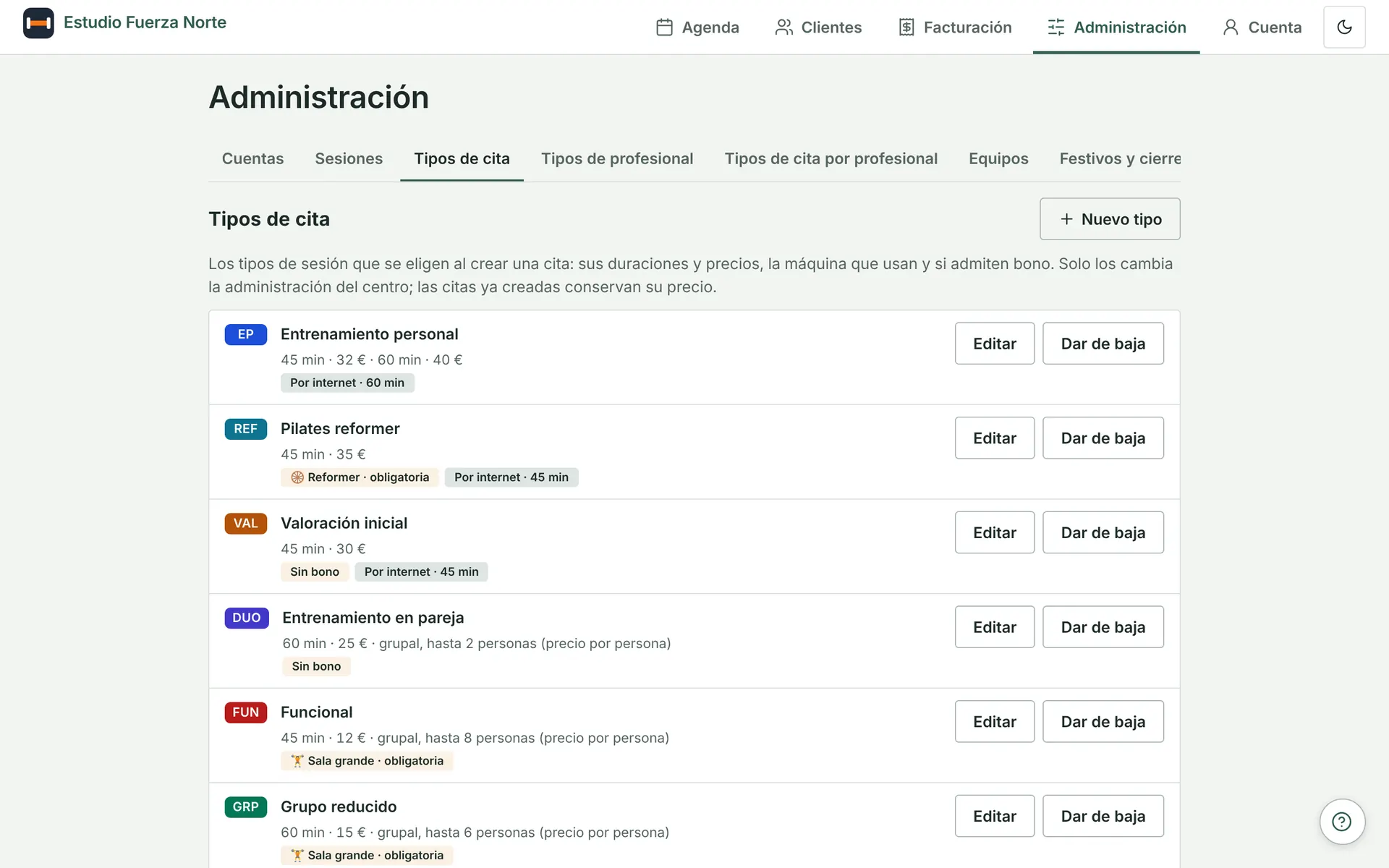1389x868 pixels.
Task: Switch to the Cuentas tab
Action: click(x=252, y=159)
